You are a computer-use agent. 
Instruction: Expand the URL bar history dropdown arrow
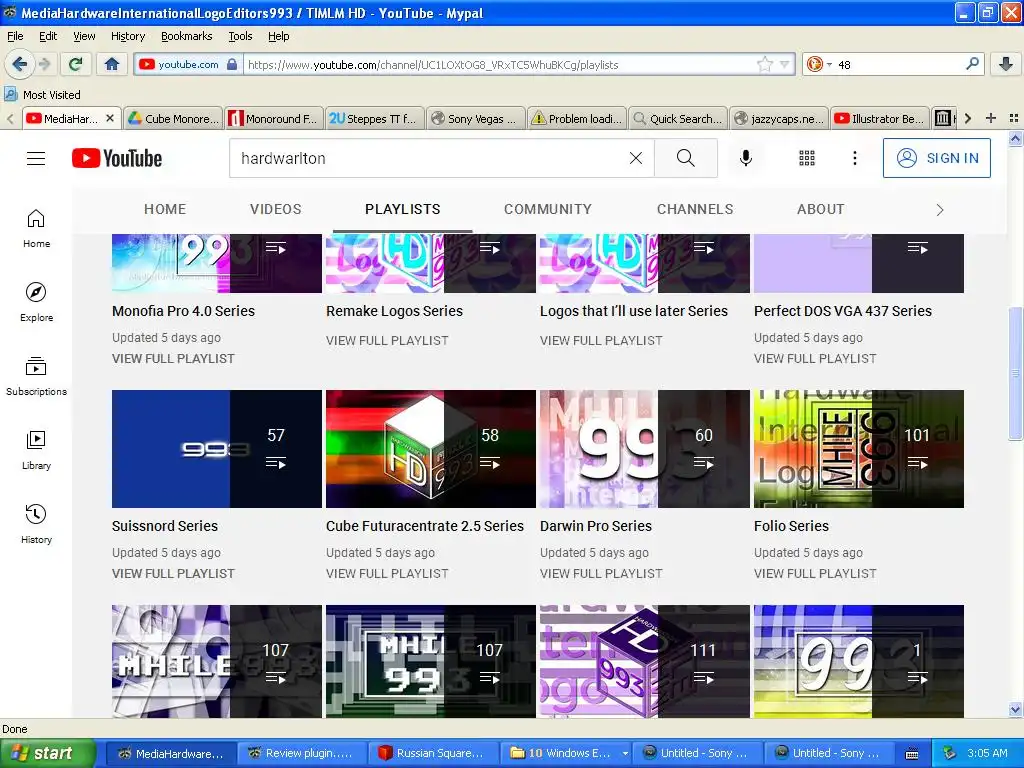(x=784, y=64)
